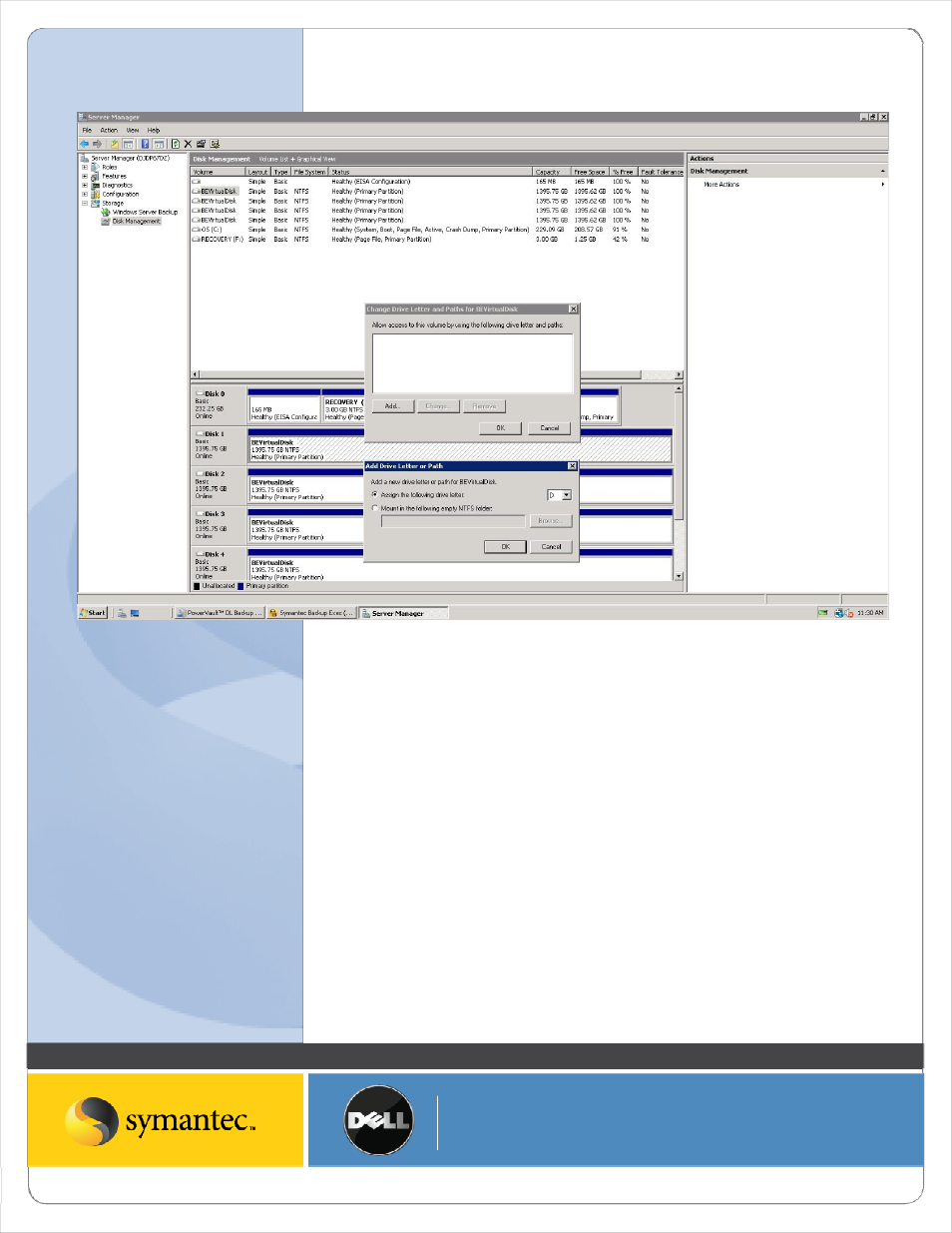Screen dimensions: 952x1233
Task: Select the OS (C:) volume row
Action: [436, 230]
